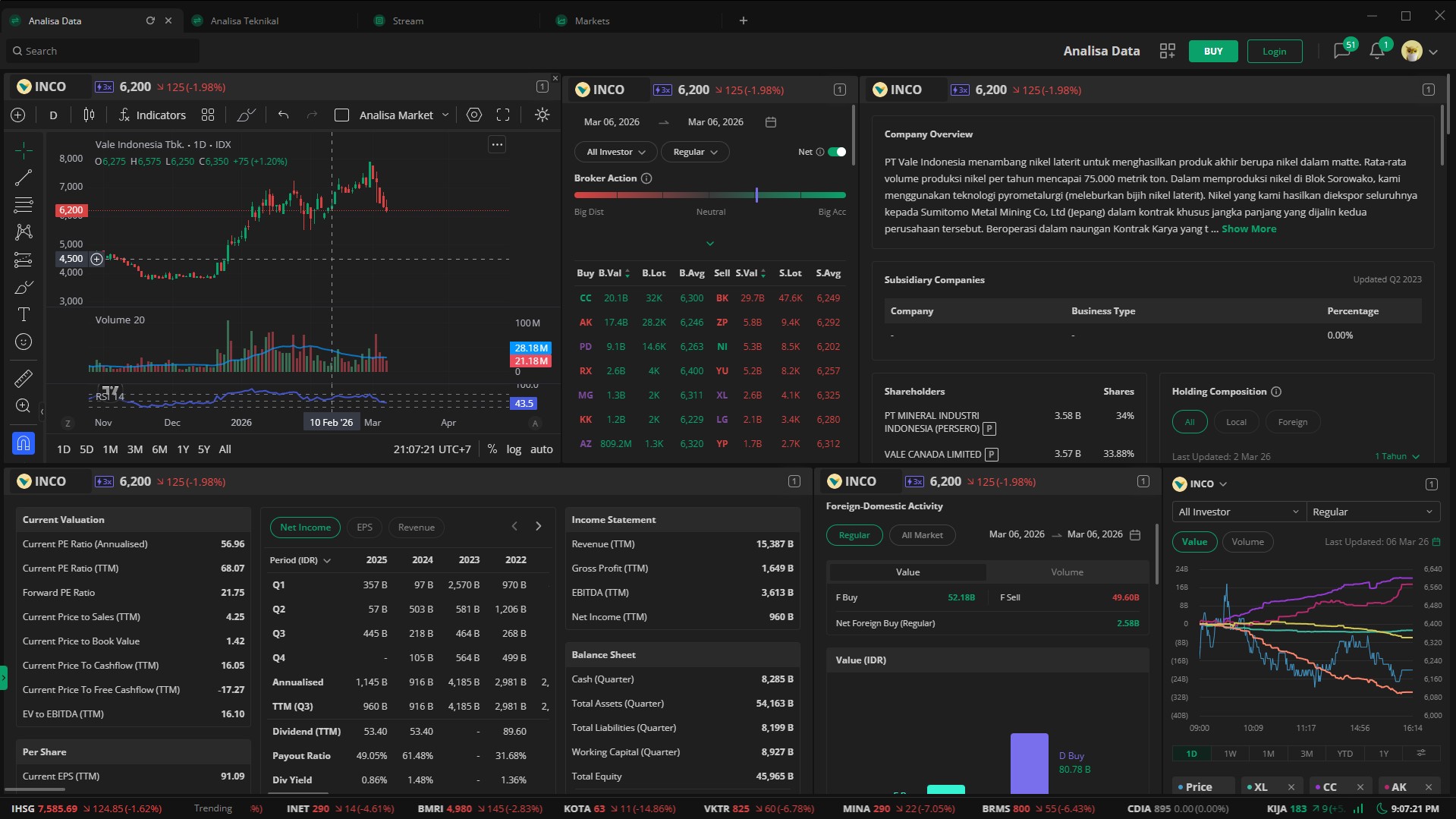Switch to the Revenue tab
Viewport: 1456px width, 819px height.
pyautogui.click(x=416, y=528)
